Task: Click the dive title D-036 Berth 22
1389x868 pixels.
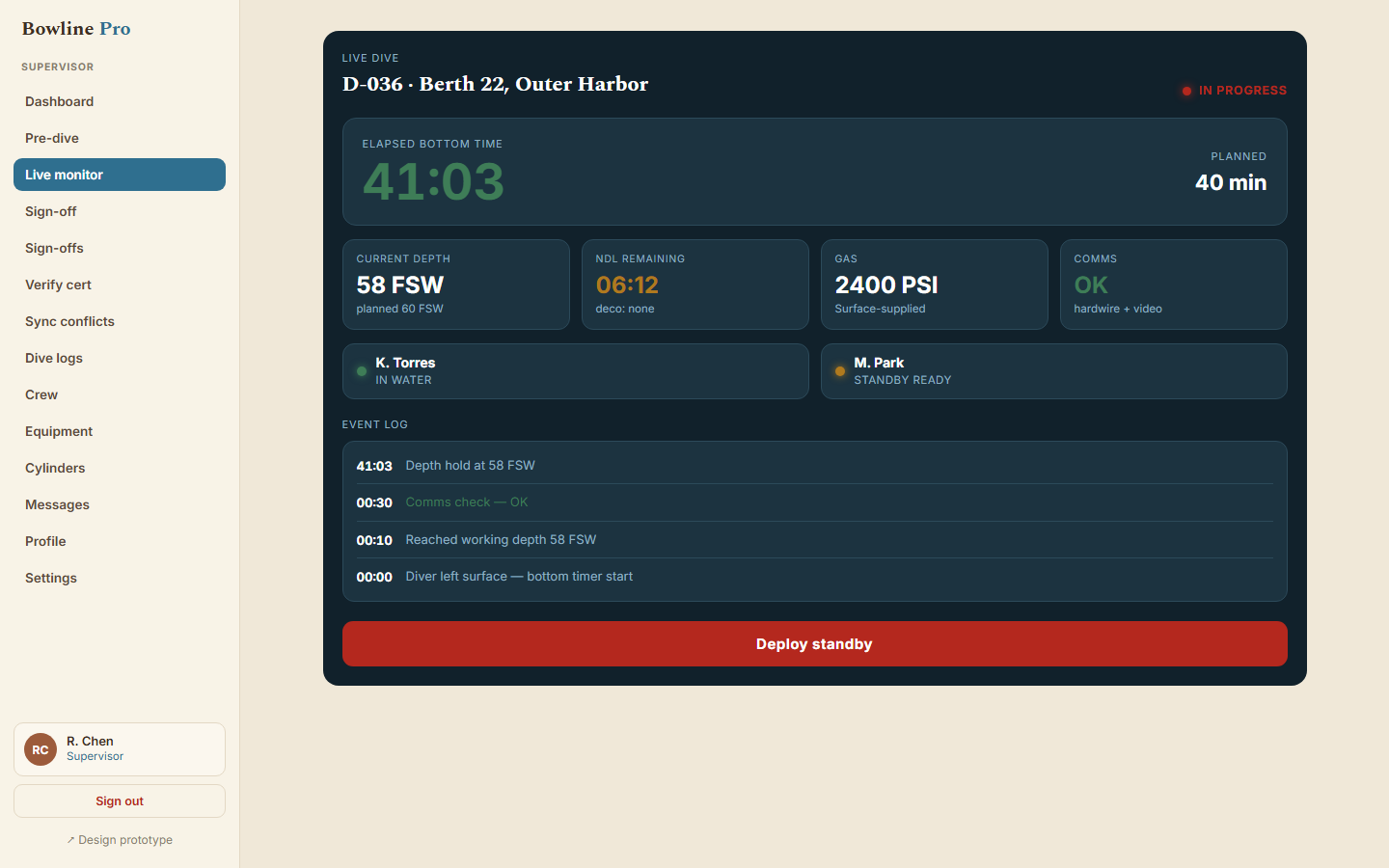Action: click(495, 84)
